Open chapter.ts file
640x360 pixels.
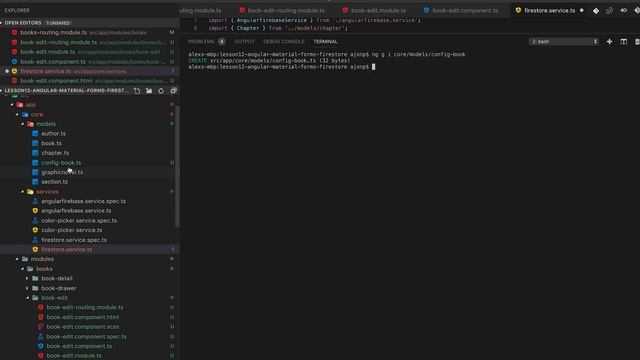click(55, 153)
